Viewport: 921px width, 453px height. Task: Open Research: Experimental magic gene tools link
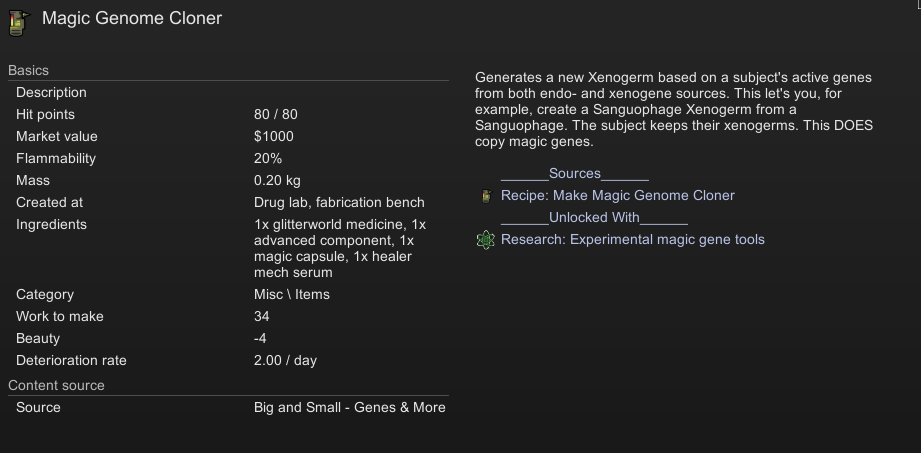(633, 240)
